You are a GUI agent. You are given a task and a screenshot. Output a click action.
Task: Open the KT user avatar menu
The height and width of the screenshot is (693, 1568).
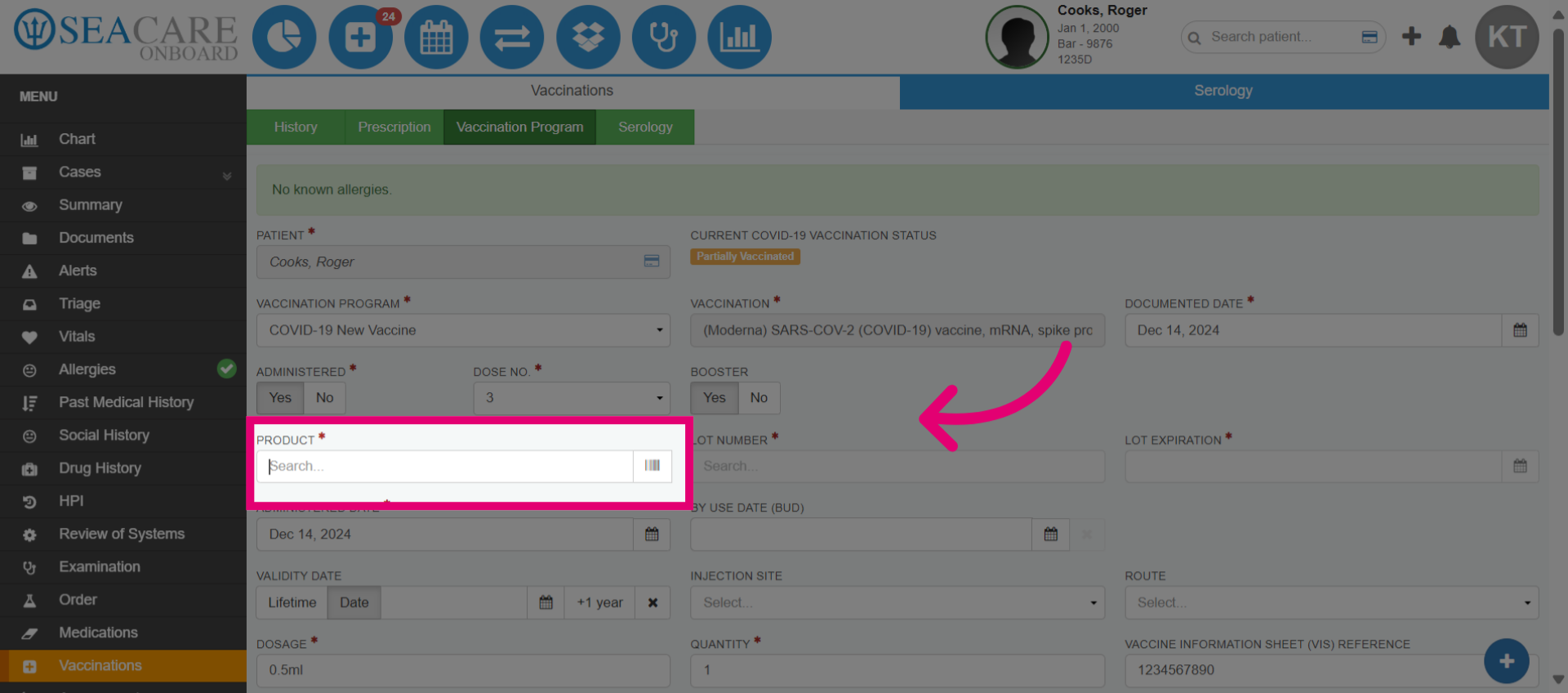[x=1507, y=37]
